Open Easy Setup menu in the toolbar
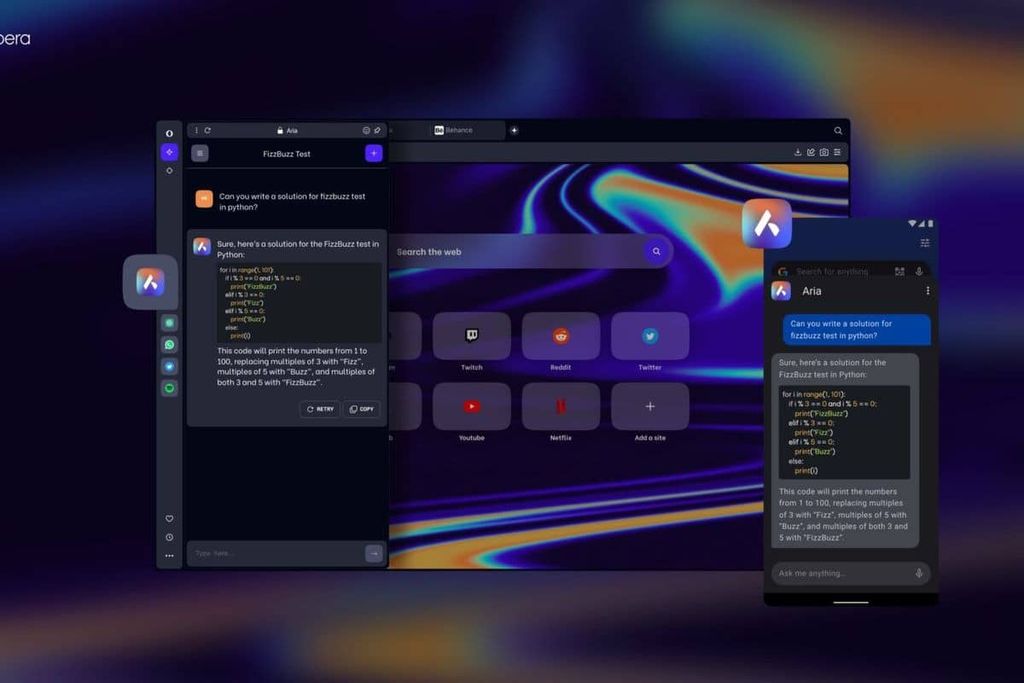 click(838, 152)
